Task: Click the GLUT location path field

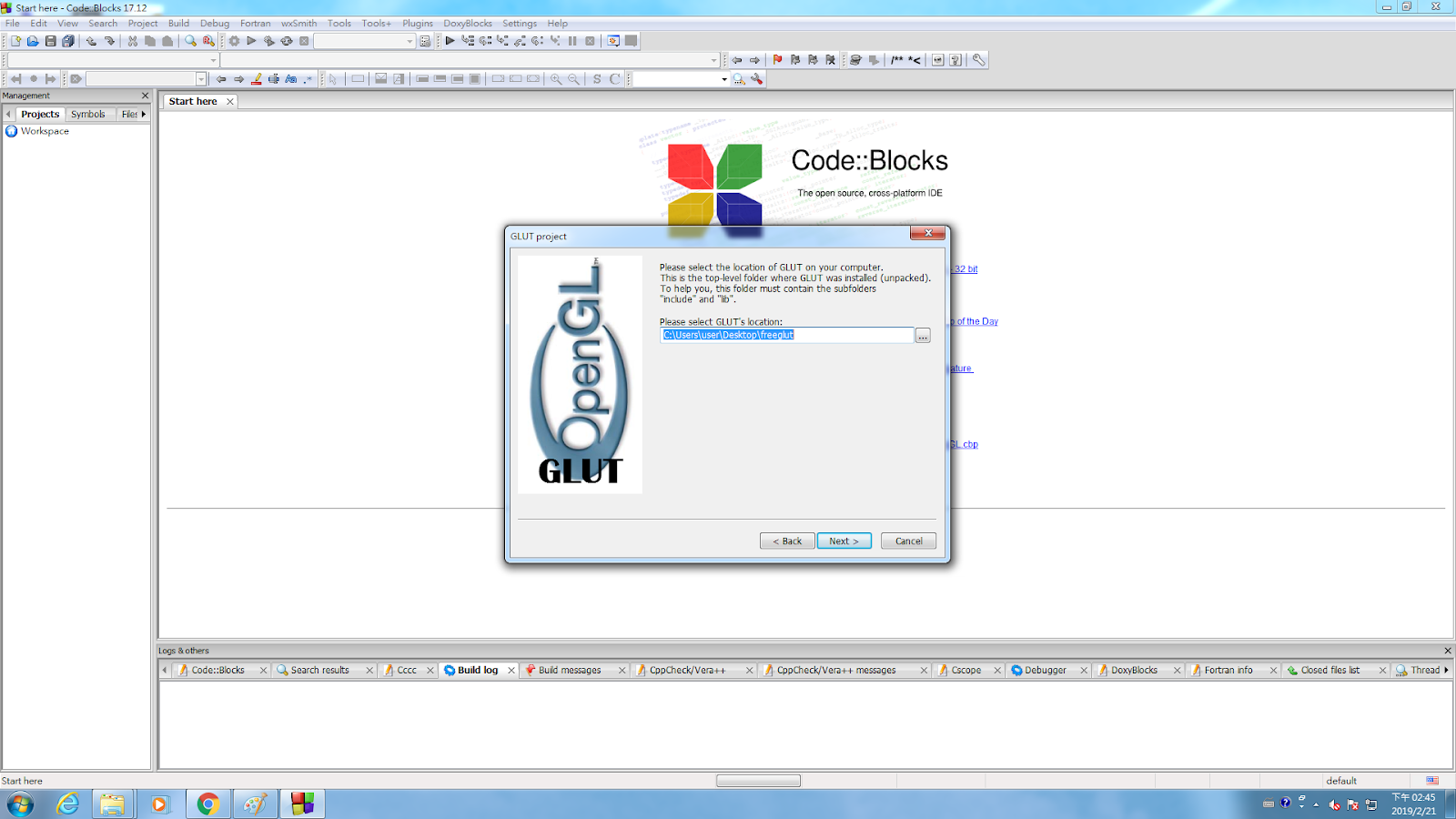Action: tap(786, 335)
